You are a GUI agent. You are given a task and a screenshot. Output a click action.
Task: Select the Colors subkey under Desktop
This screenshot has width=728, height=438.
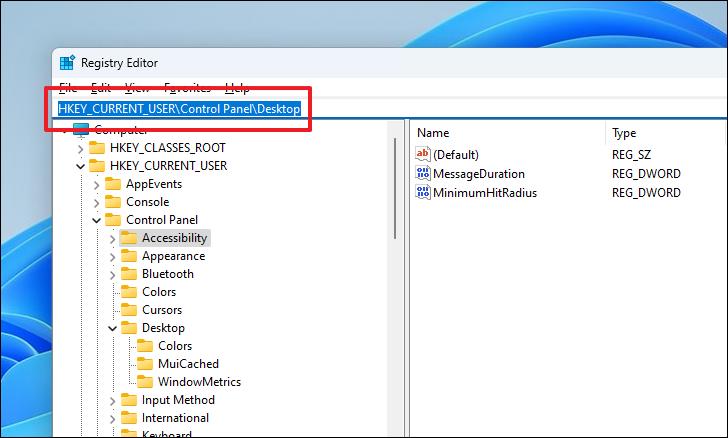click(x=175, y=346)
